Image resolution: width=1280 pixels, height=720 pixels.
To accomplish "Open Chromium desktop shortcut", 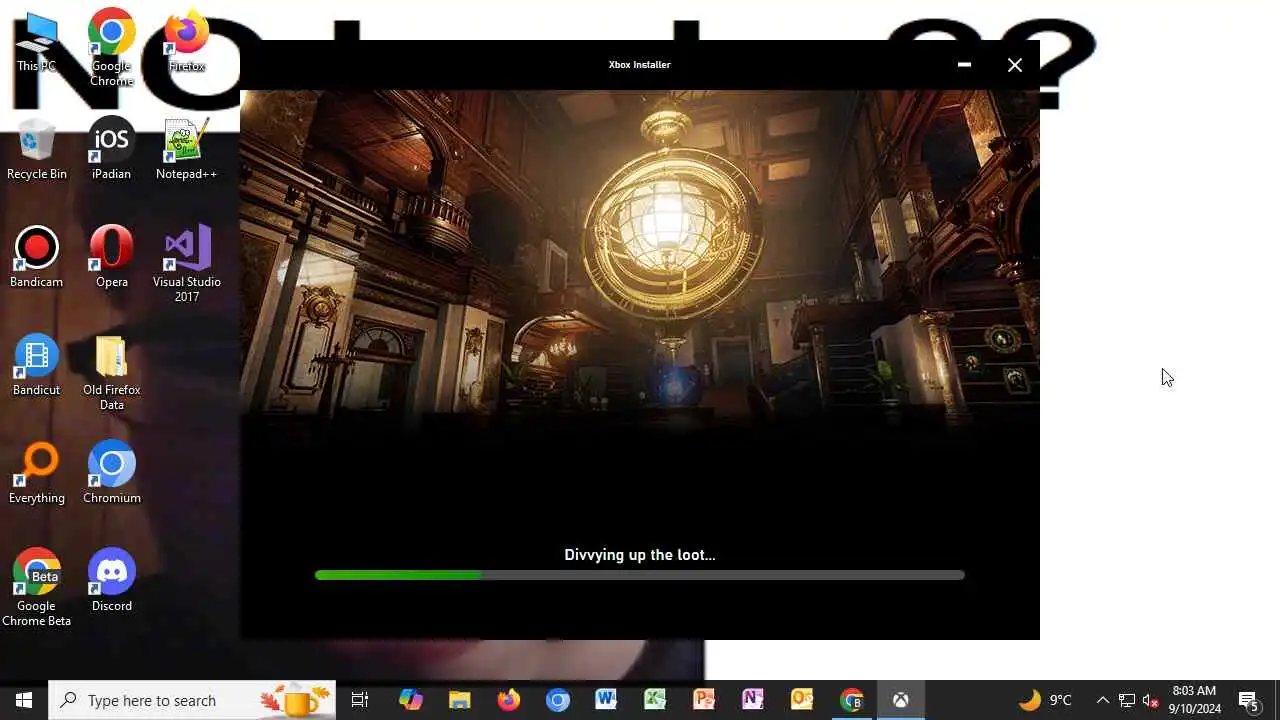I will [x=111, y=474].
